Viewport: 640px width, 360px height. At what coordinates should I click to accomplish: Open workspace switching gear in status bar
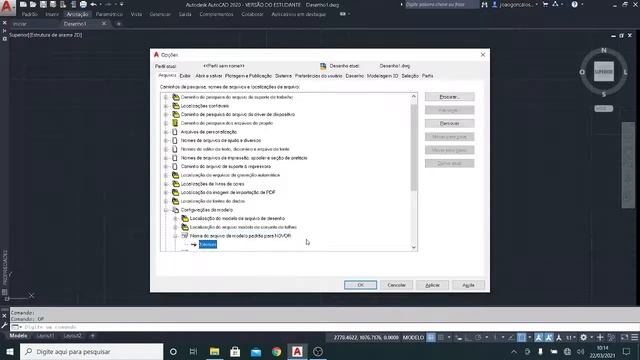584,337
